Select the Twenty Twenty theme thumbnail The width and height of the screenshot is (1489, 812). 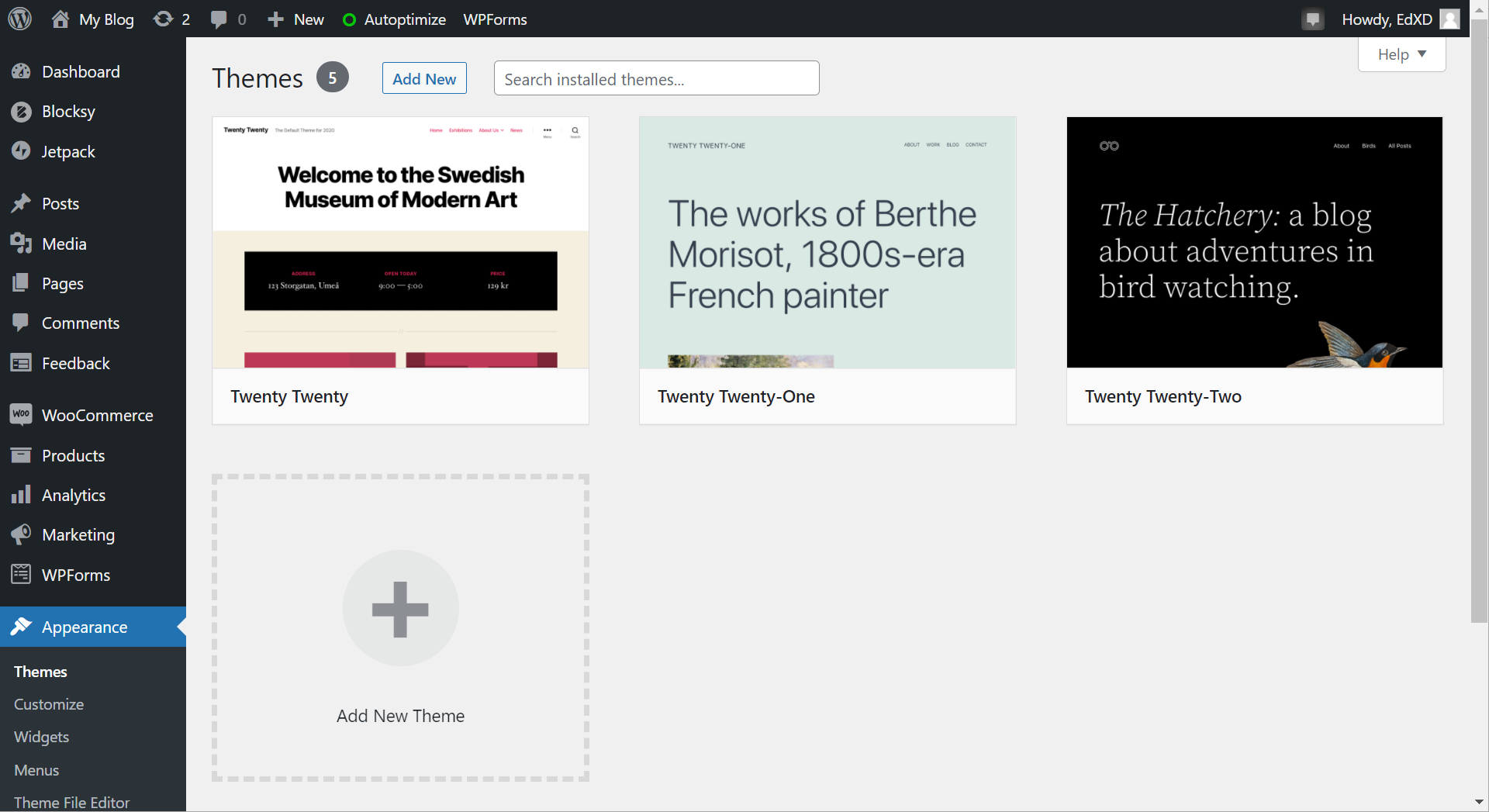tap(400, 242)
